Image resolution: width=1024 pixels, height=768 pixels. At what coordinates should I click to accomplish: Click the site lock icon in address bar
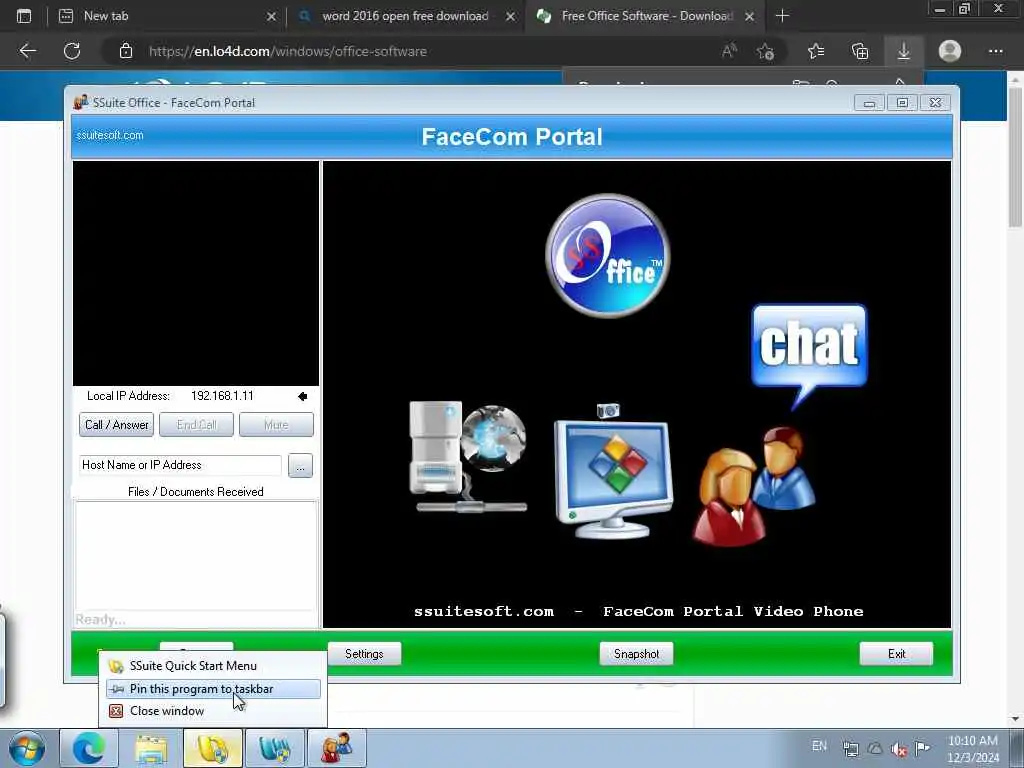click(x=126, y=51)
